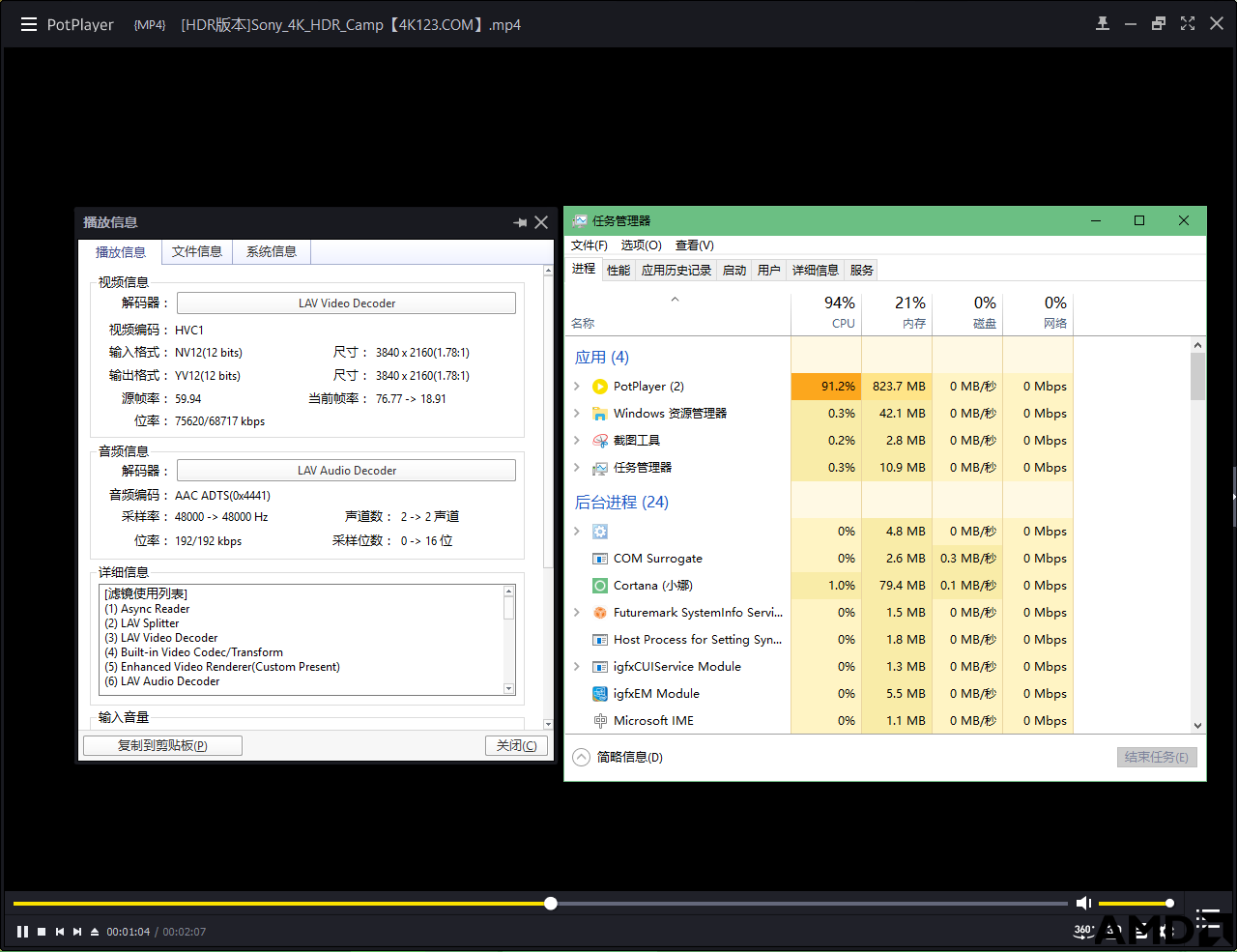Click 复制到剪贴板 button

point(162,745)
